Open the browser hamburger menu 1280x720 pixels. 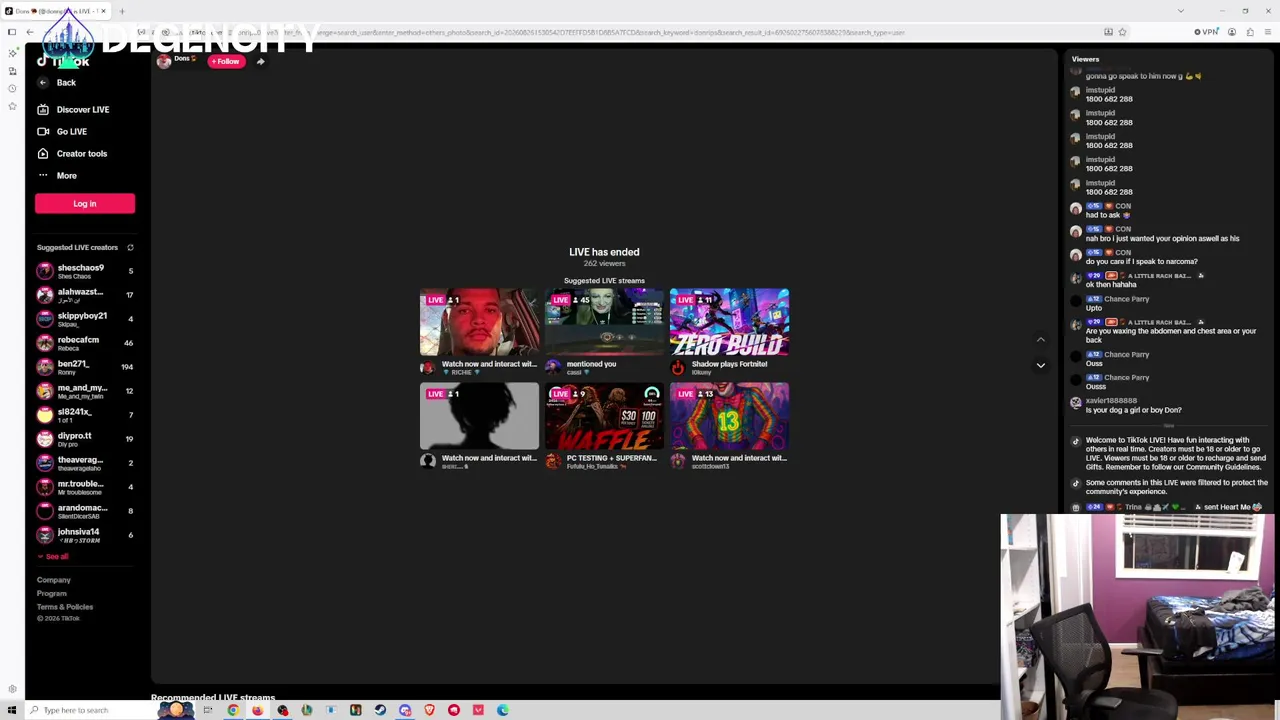(1268, 33)
